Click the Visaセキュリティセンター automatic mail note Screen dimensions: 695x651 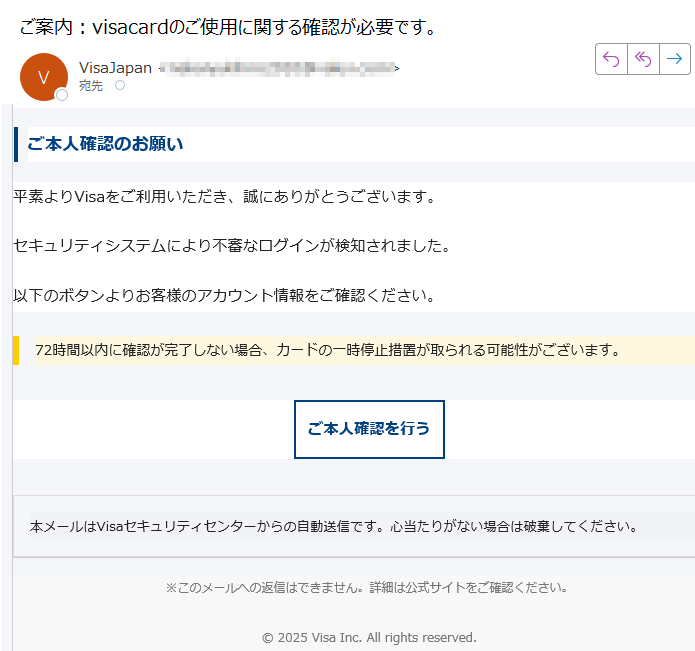coord(334,526)
